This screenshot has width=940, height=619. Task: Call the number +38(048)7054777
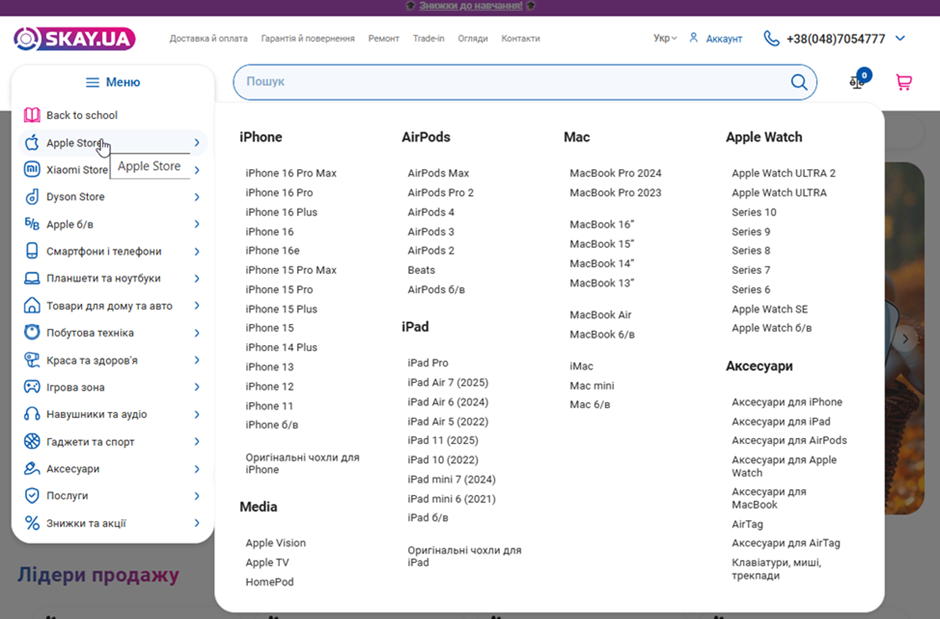point(836,39)
